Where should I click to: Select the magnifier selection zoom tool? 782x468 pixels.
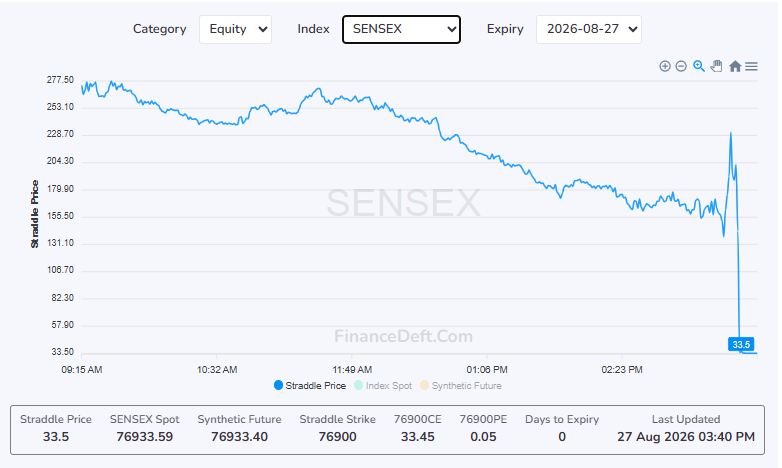(699, 66)
